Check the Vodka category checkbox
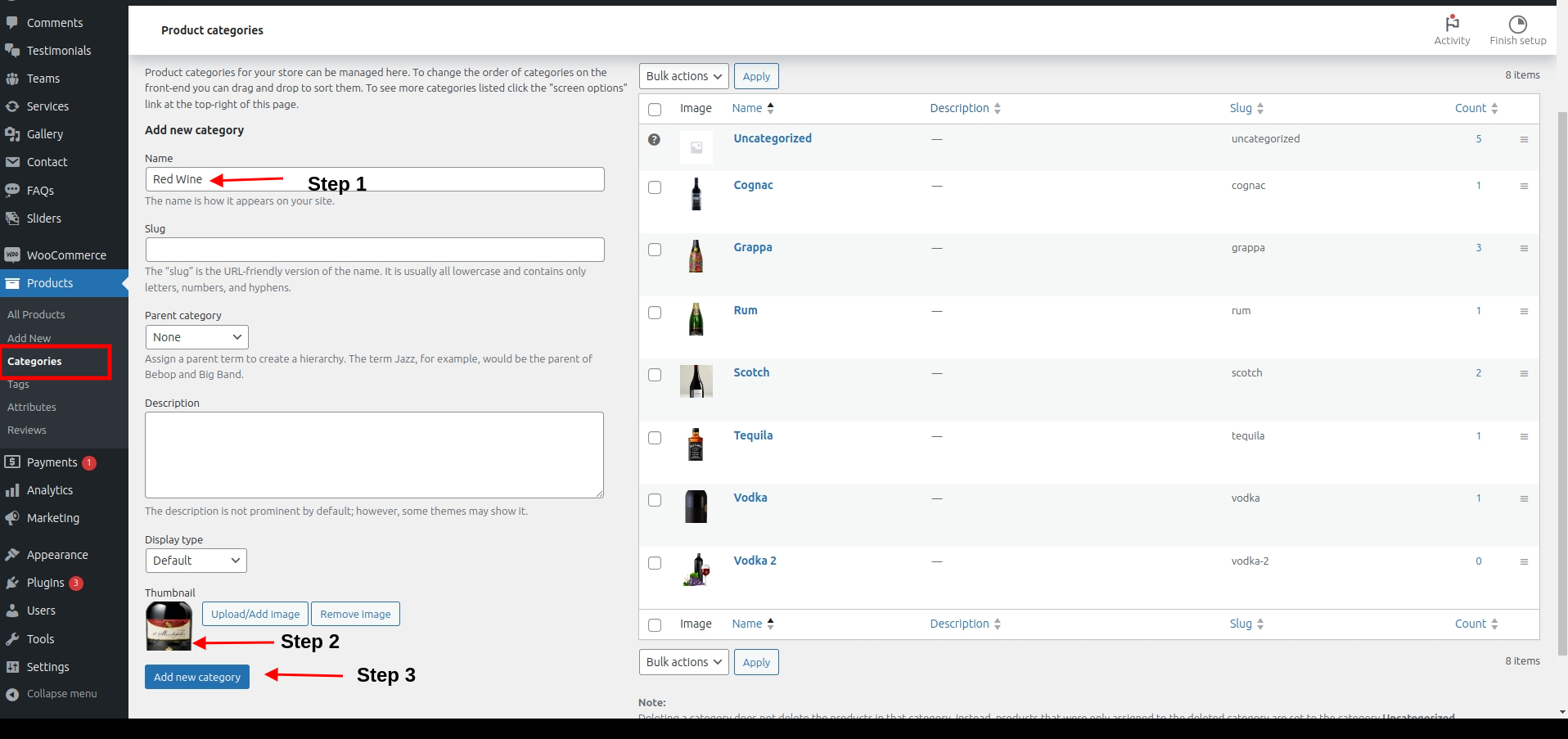 (655, 500)
